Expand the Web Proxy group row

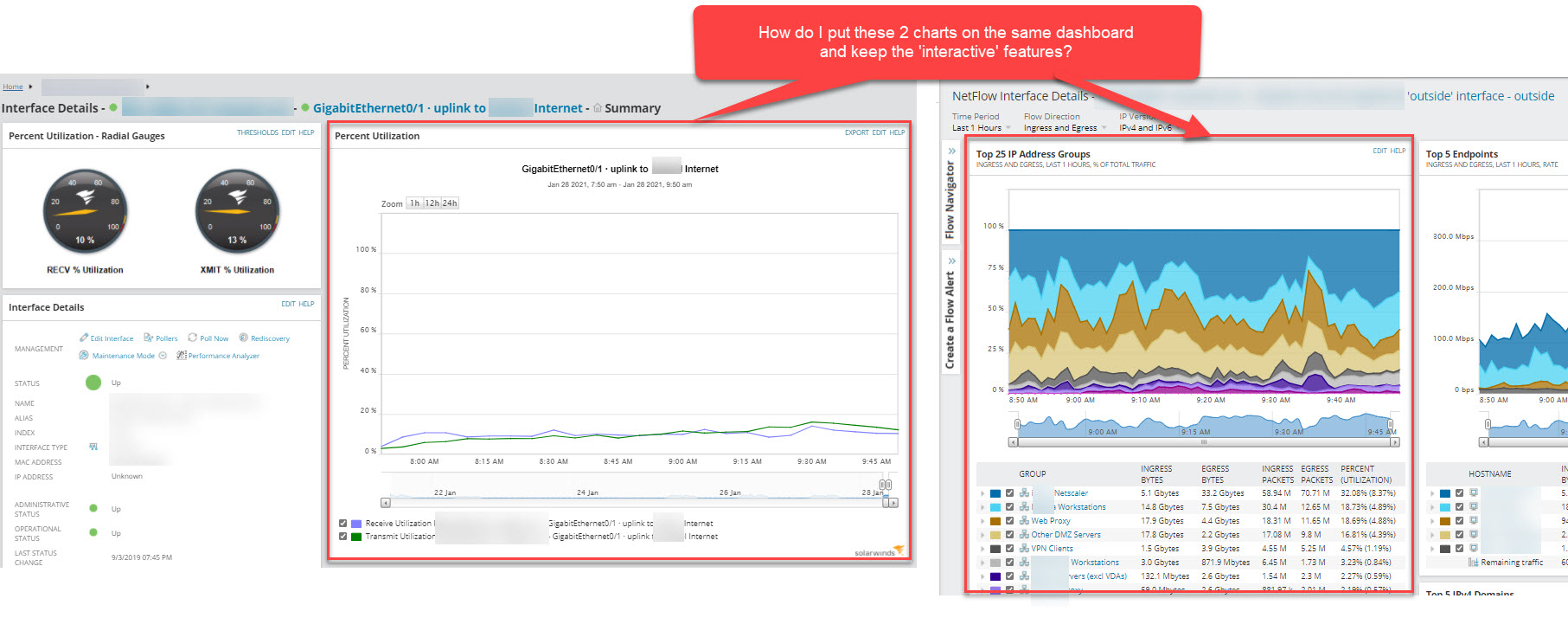[982, 521]
